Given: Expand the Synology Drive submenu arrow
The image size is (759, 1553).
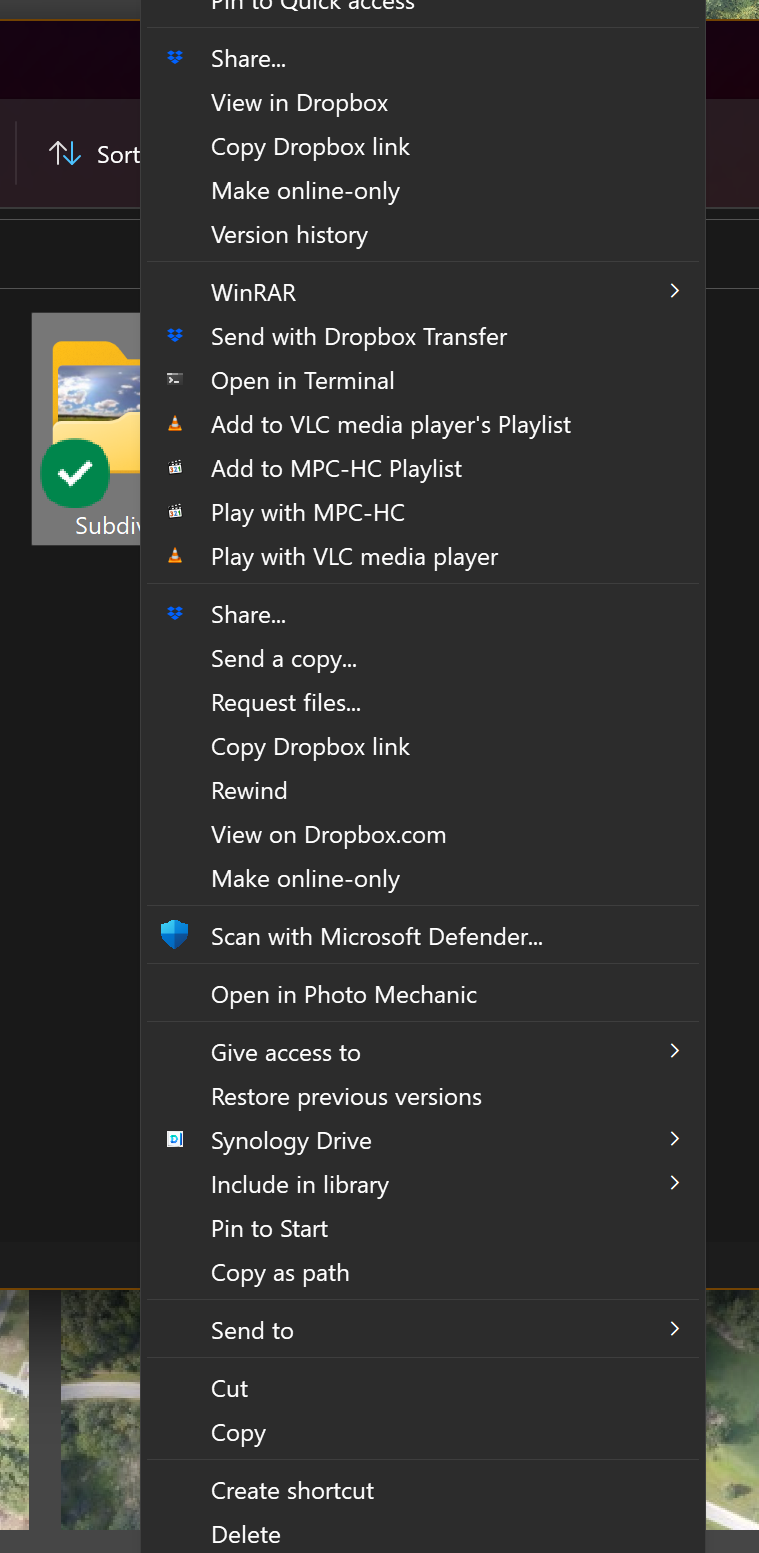Looking at the screenshot, I should click(x=675, y=1139).
